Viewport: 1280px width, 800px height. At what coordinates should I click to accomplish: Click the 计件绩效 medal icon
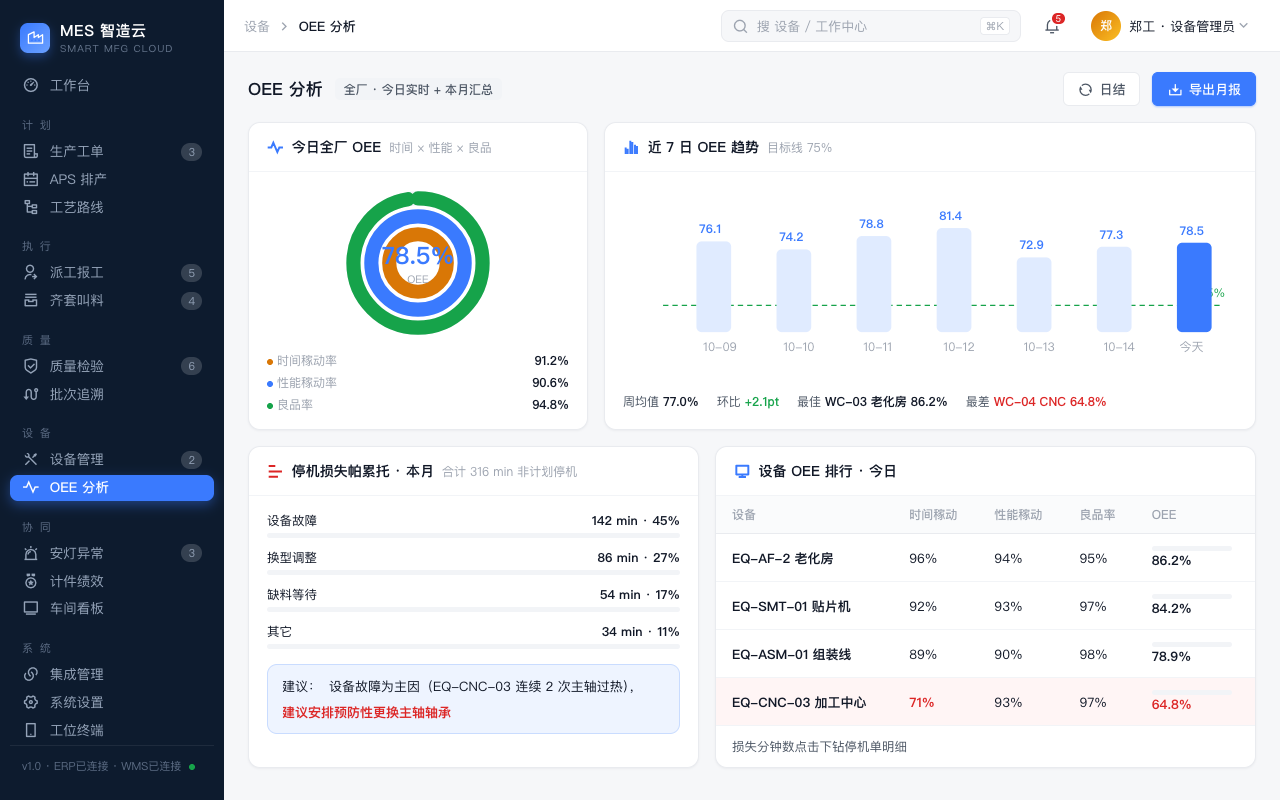click(x=31, y=581)
